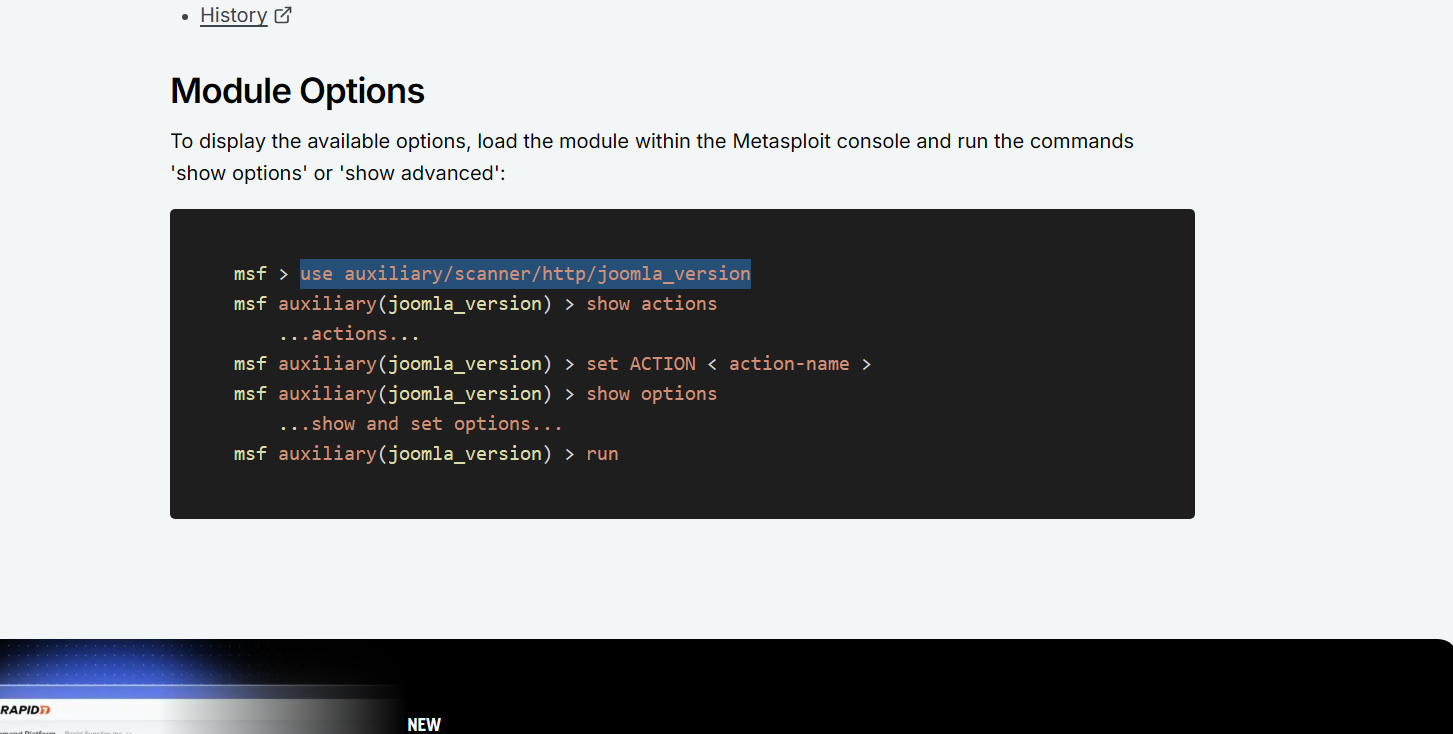Image resolution: width=1453 pixels, height=734 pixels.
Task: Click 'show options' in the code block
Action: point(651,393)
